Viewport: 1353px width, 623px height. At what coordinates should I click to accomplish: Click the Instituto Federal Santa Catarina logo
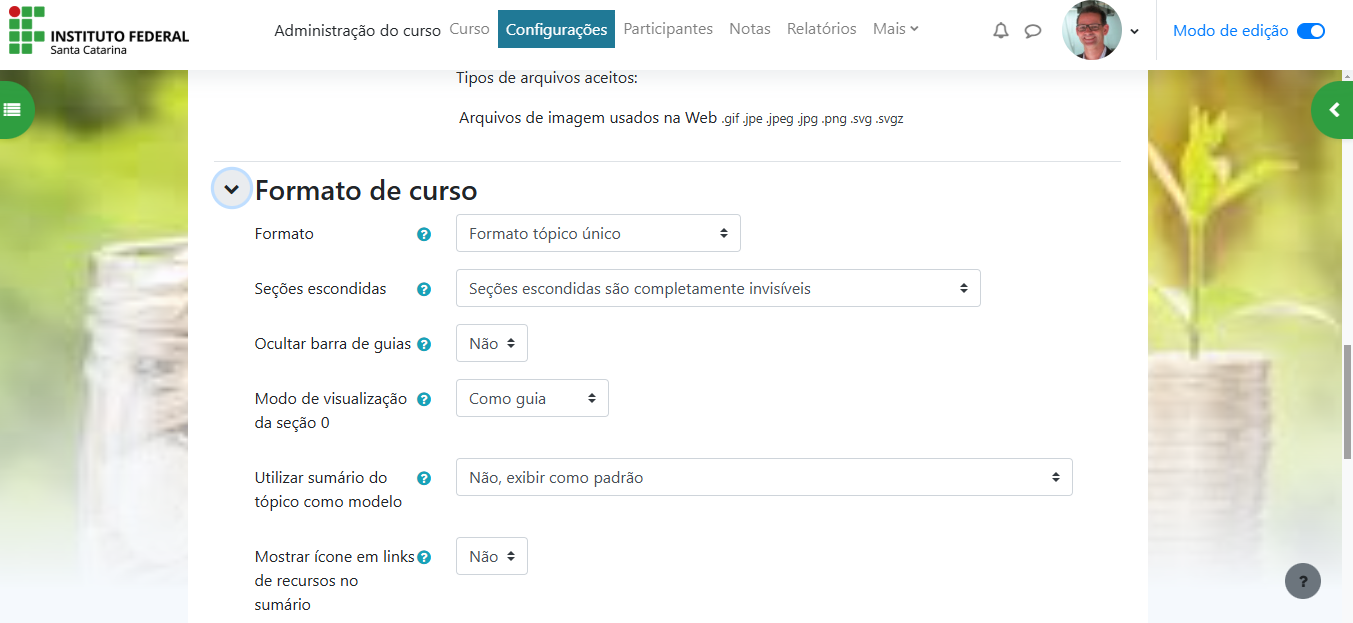pos(99,30)
